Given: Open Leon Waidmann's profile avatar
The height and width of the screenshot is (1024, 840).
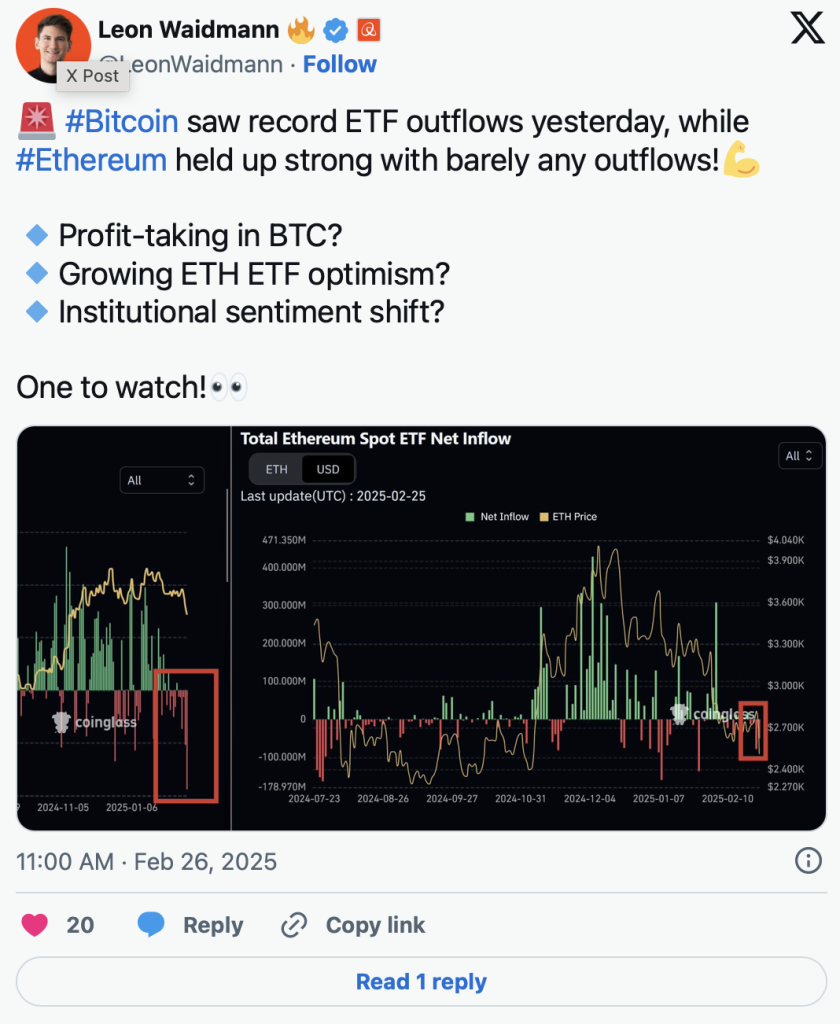Looking at the screenshot, I should click(x=54, y=45).
